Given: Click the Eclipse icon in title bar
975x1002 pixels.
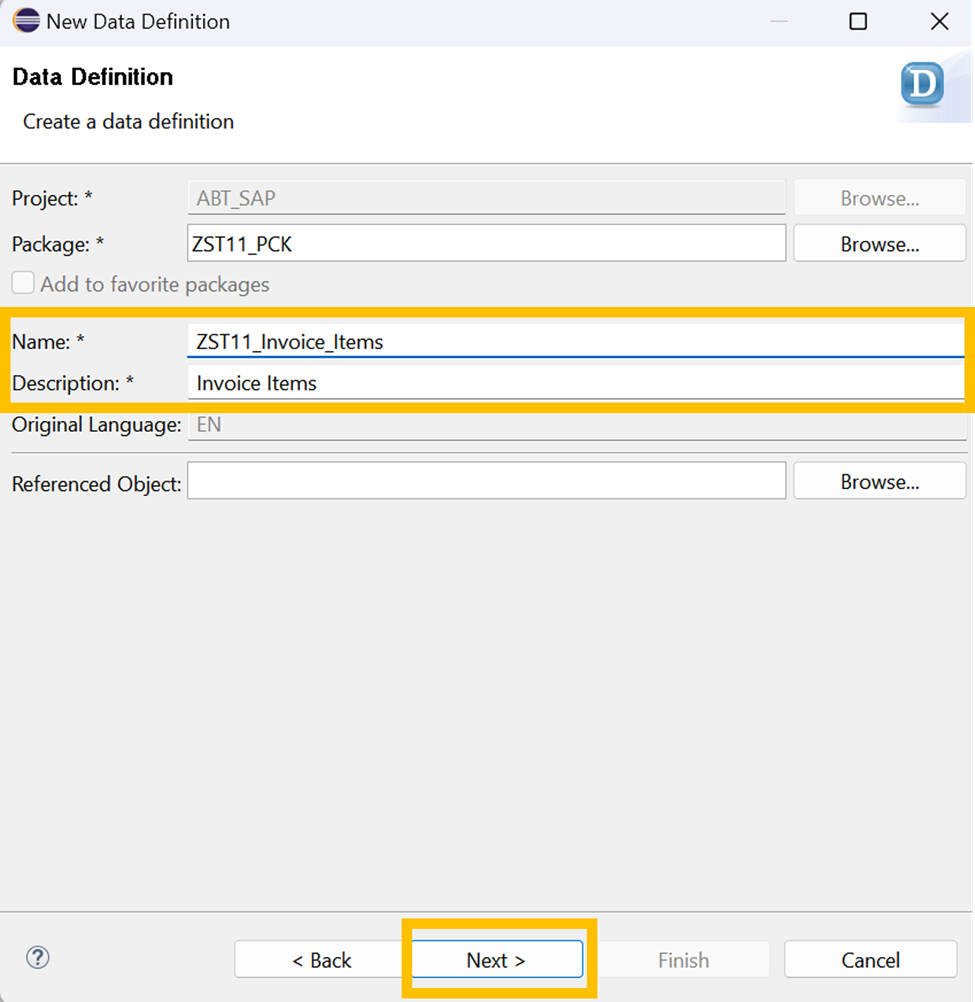Looking at the screenshot, I should (26, 20).
